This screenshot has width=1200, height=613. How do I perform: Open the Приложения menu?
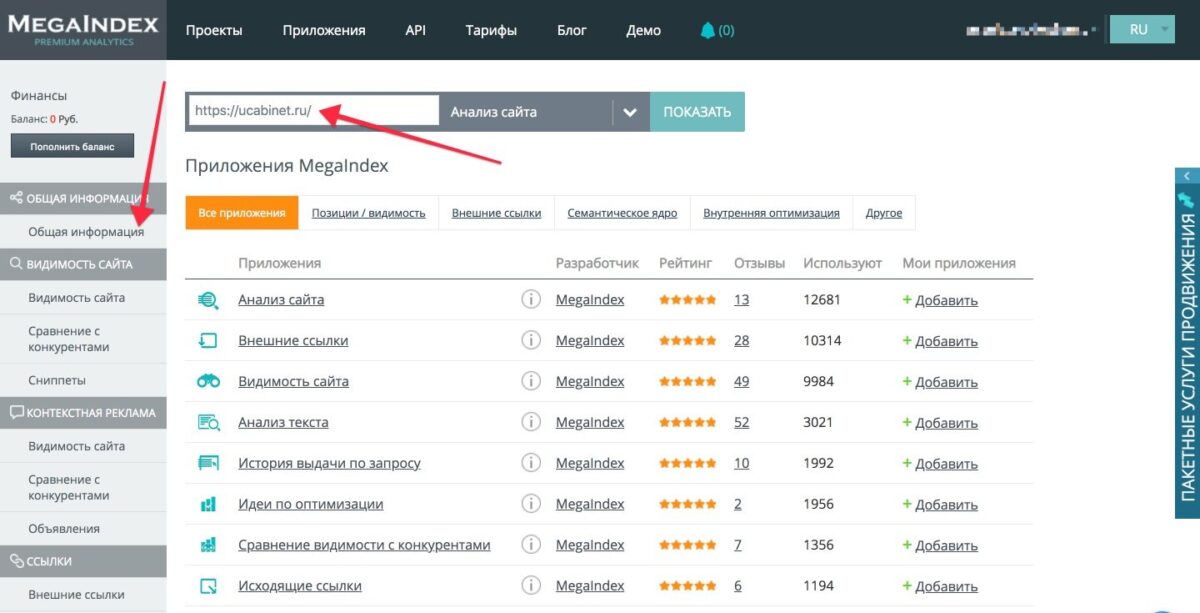[324, 30]
